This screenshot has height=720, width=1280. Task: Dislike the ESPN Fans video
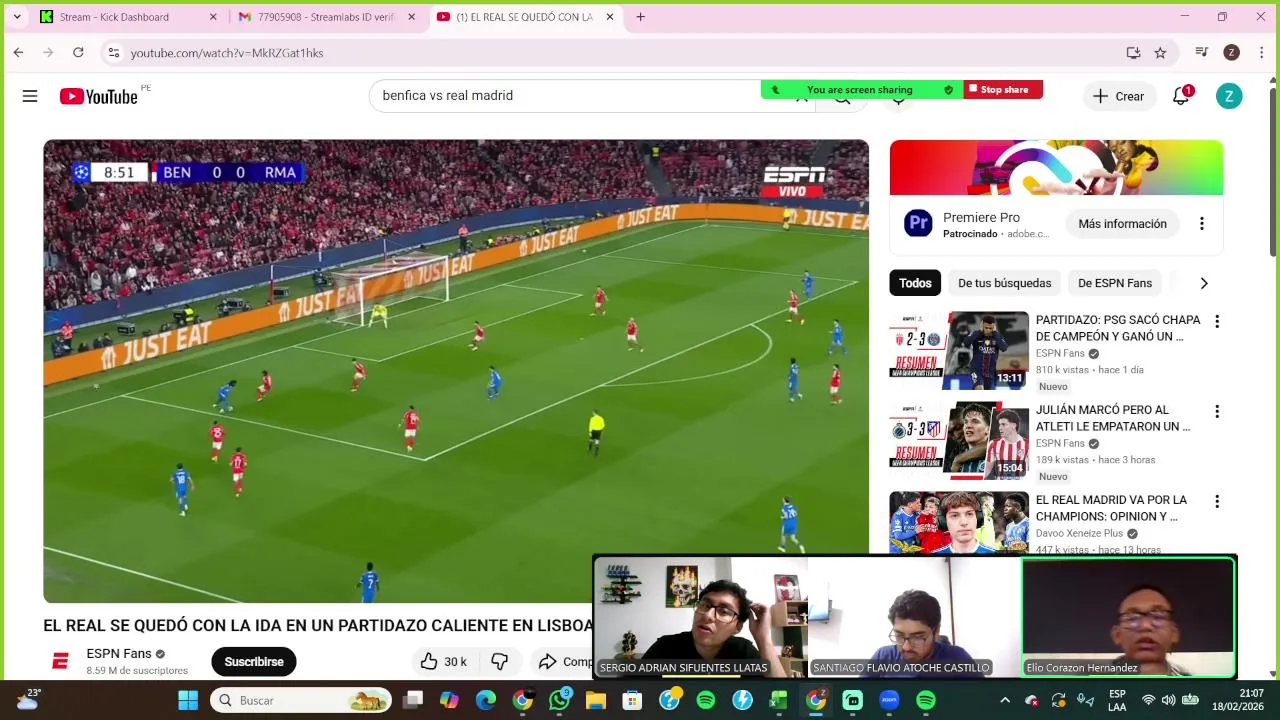pos(500,661)
